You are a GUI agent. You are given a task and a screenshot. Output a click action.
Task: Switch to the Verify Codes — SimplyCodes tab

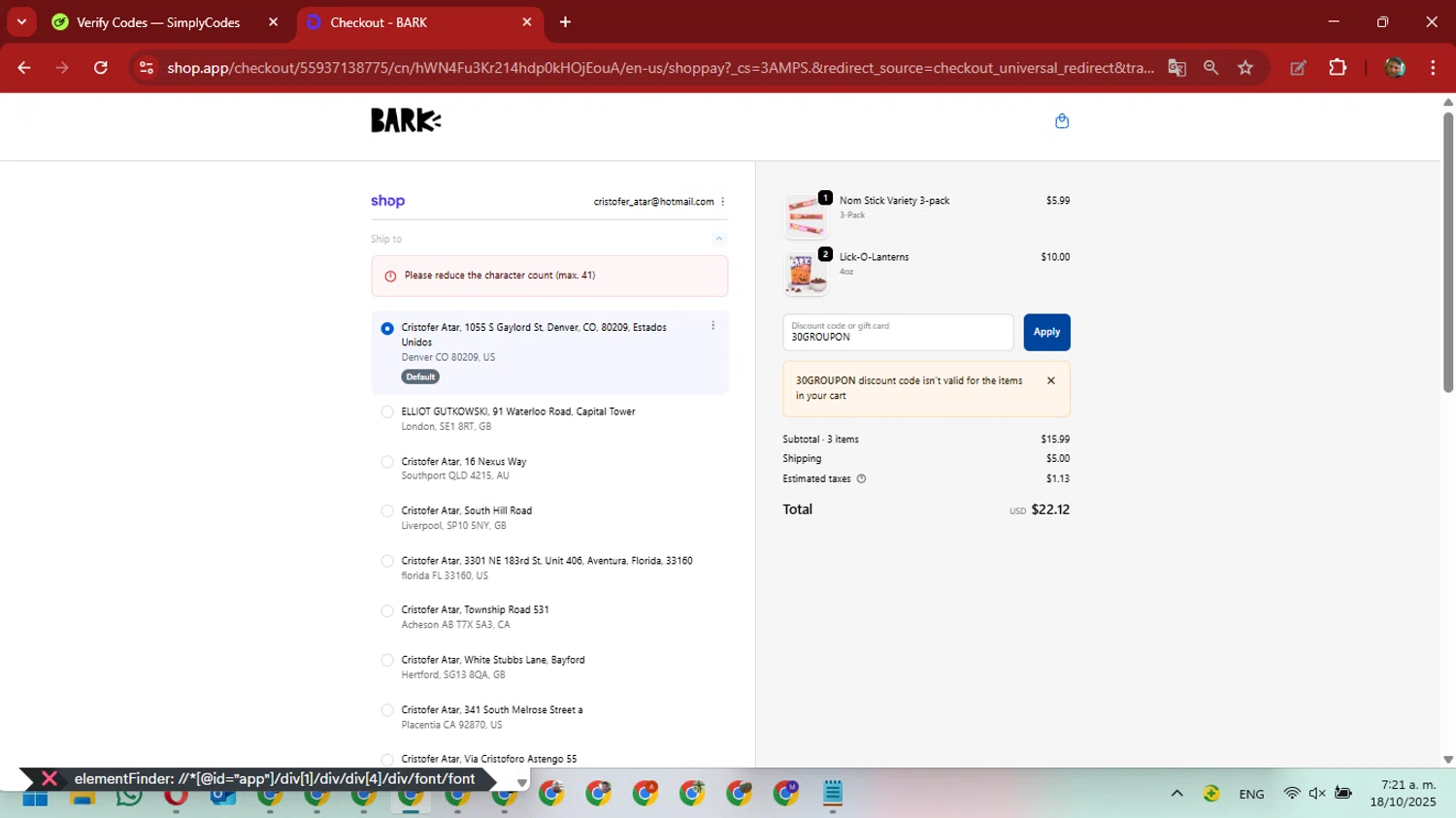coord(158,22)
